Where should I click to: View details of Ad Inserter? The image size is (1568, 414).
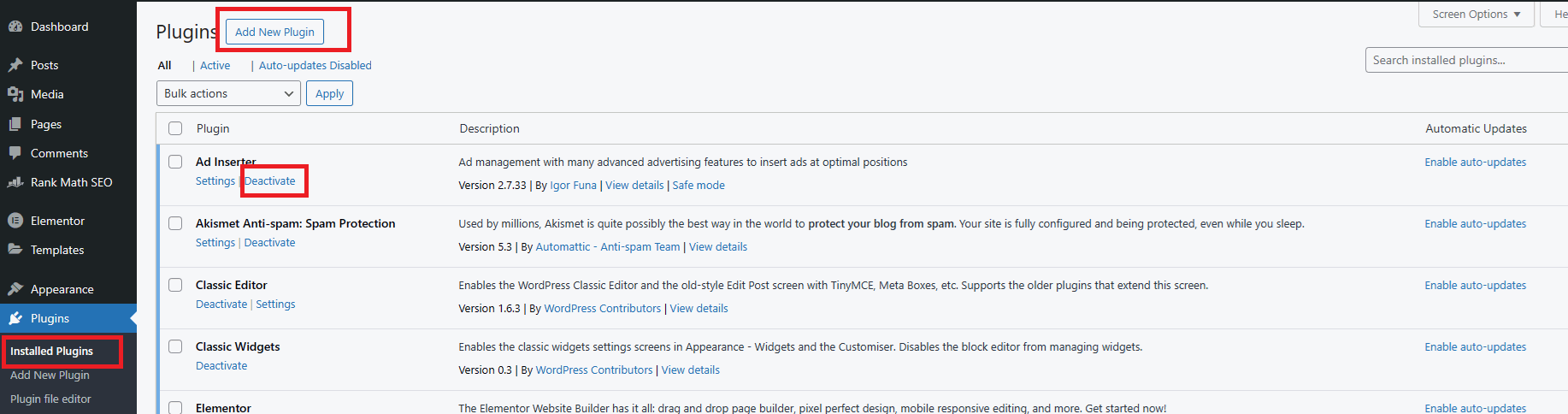634,185
